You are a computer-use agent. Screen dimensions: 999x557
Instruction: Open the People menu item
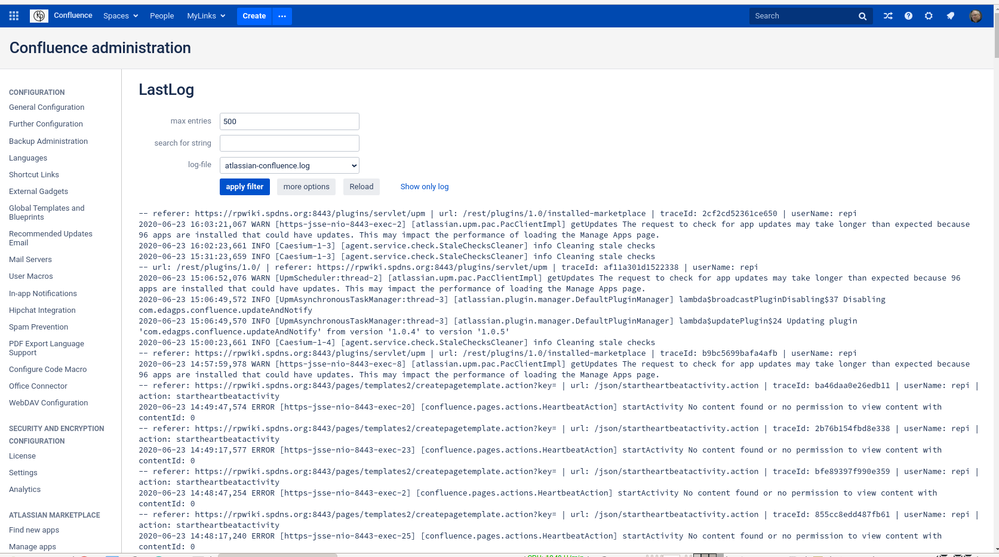click(162, 16)
